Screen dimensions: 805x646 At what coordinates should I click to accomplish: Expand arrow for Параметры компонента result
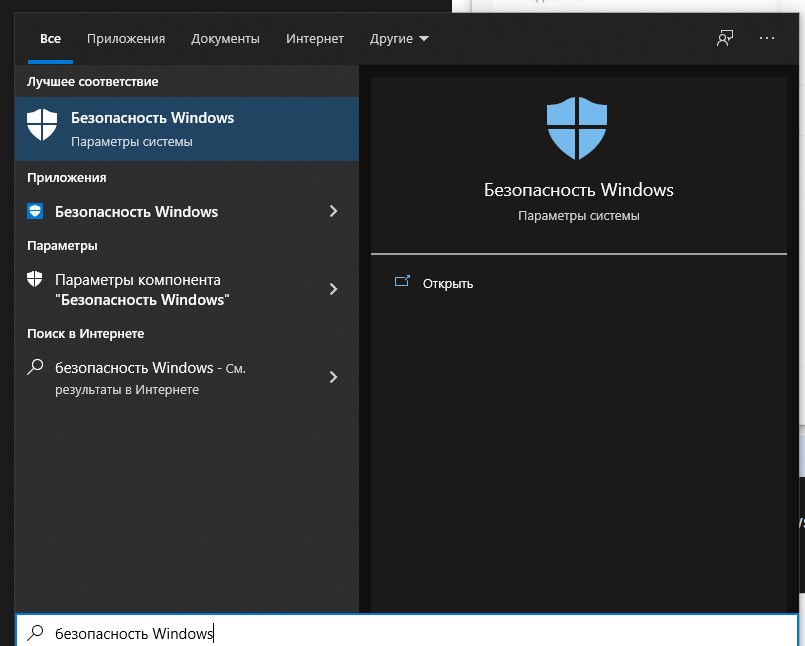[334, 289]
